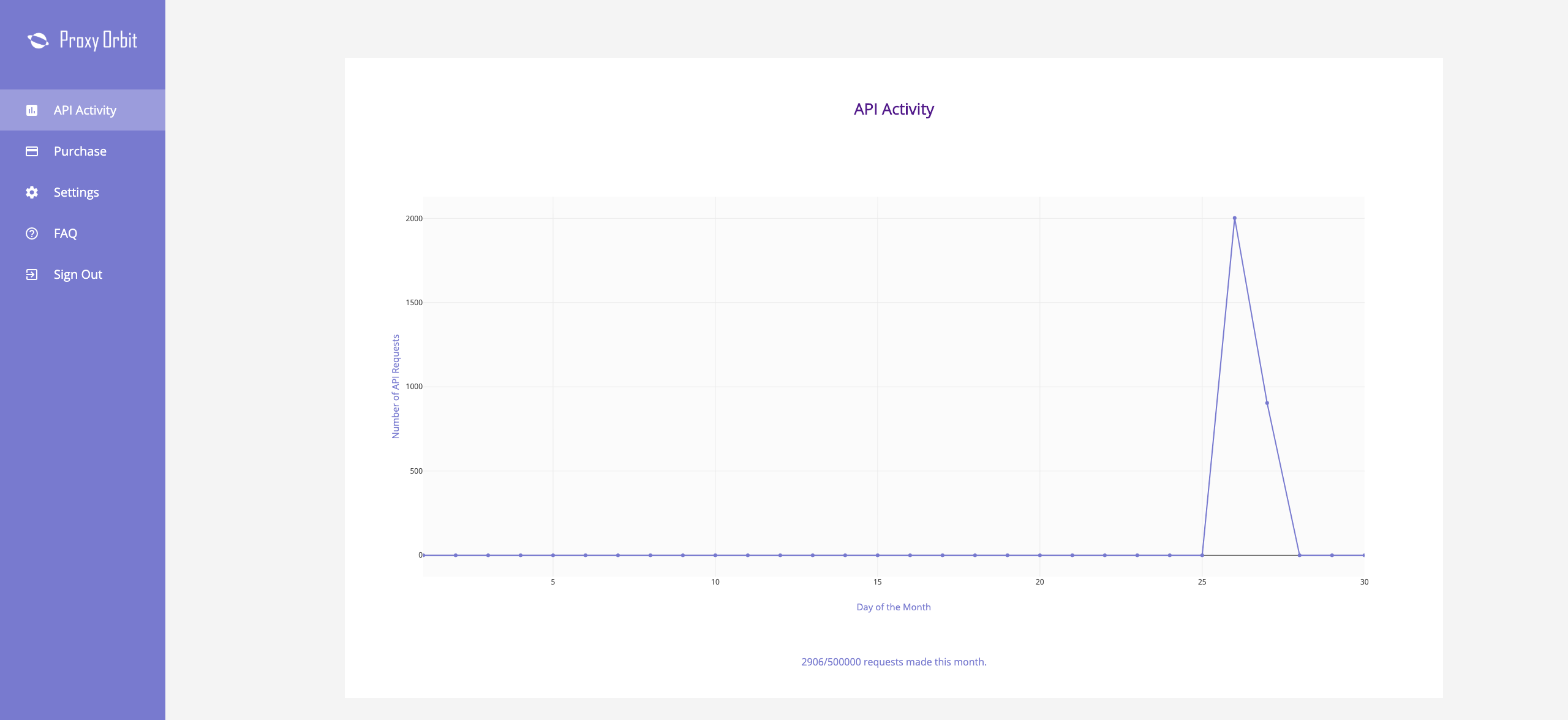1568x720 pixels.
Task: Select the day 20 data point at zero
Action: click(x=1040, y=555)
